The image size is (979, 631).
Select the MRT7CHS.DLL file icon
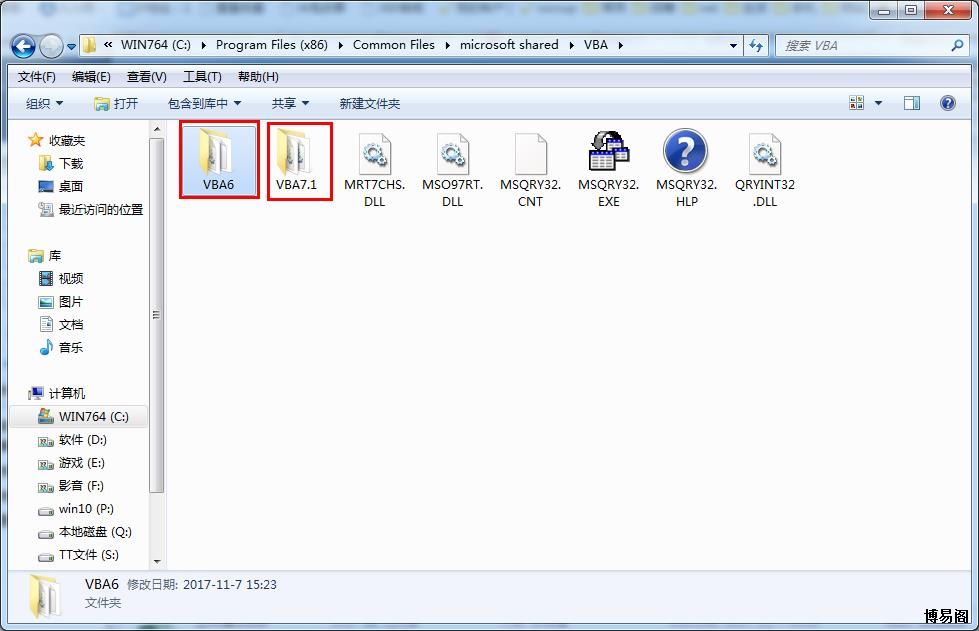click(375, 153)
